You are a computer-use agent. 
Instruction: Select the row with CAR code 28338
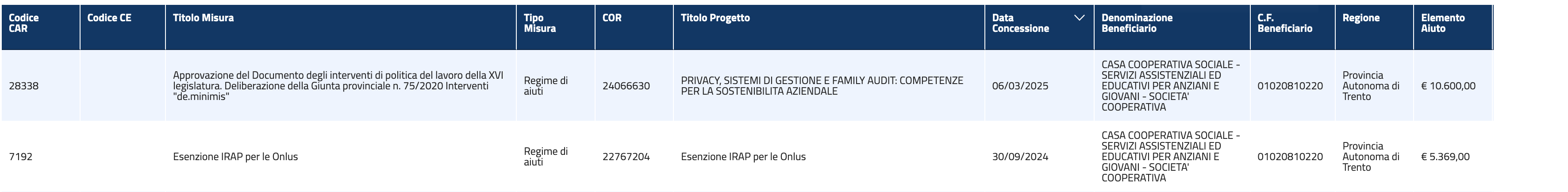747,85
